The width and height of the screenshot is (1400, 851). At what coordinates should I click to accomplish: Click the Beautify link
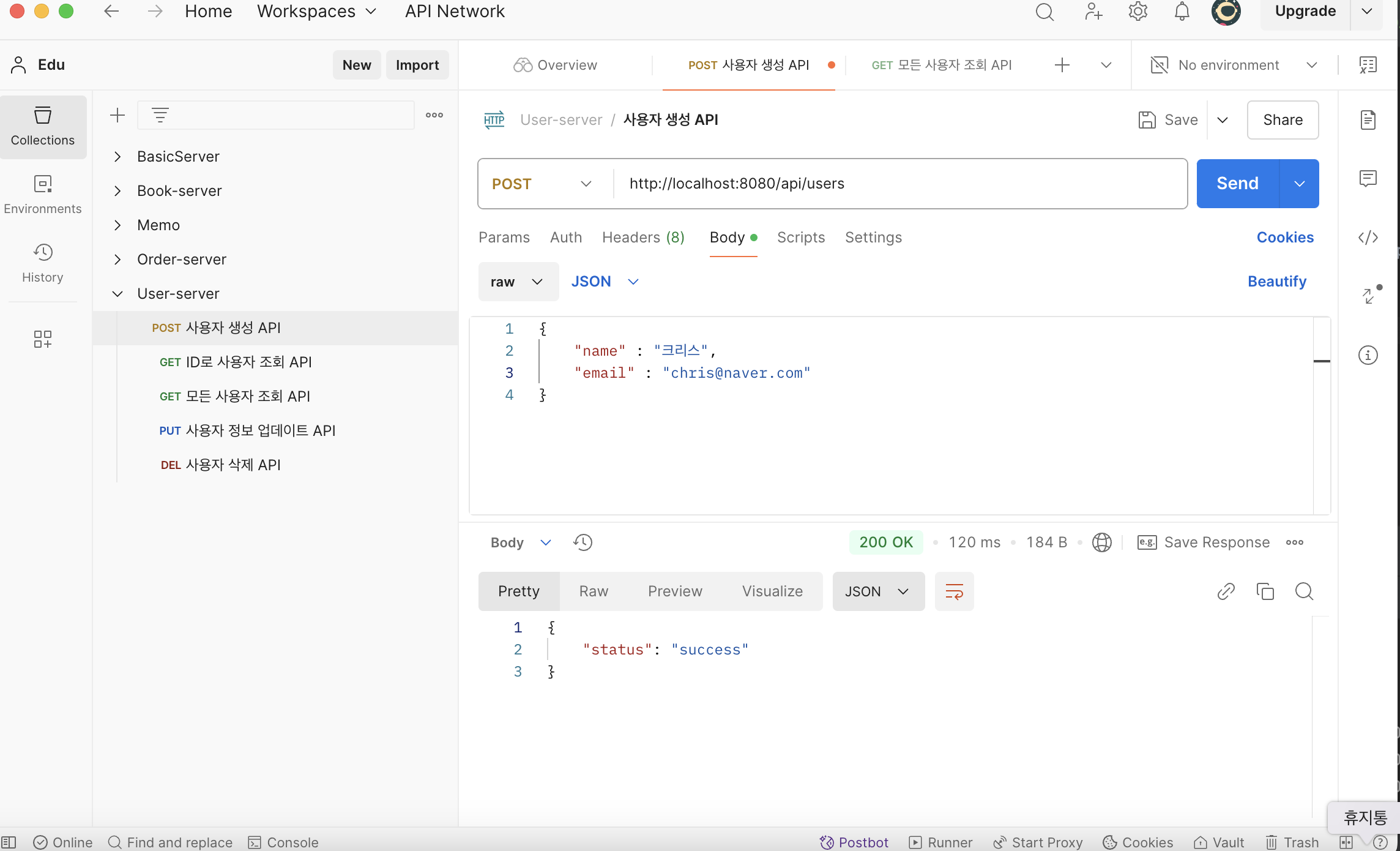(1276, 282)
